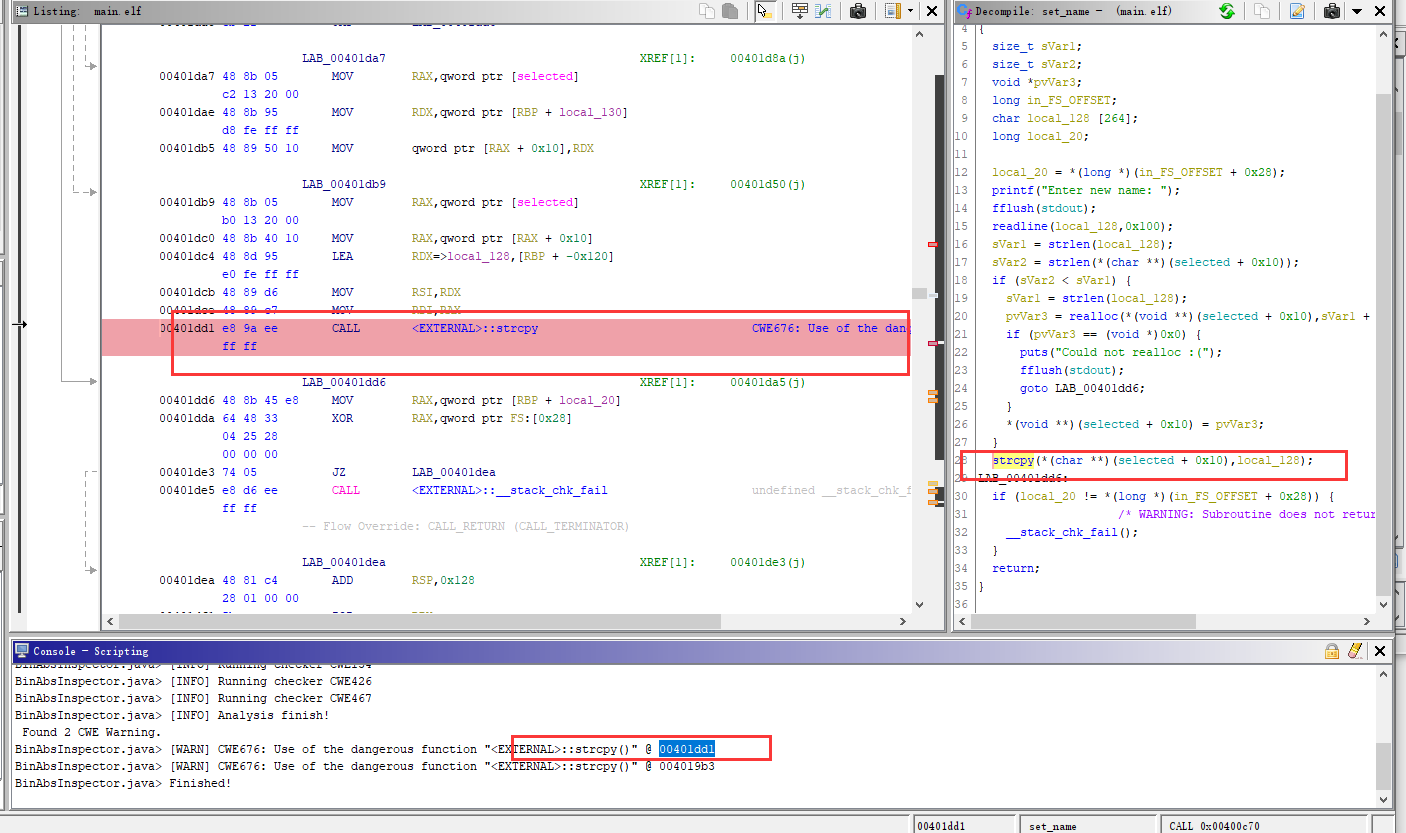The height and width of the screenshot is (833, 1406).
Task: Follow the XREF 00401d8a(j) reference
Action: pyautogui.click(x=768, y=58)
